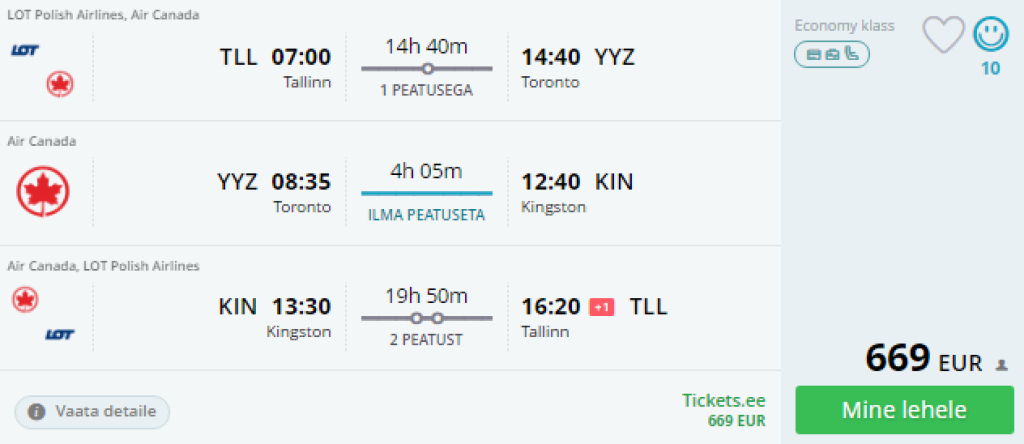Click the 2 PEATUST stopover indicator
The image size is (1024, 444).
(x=426, y=340)
